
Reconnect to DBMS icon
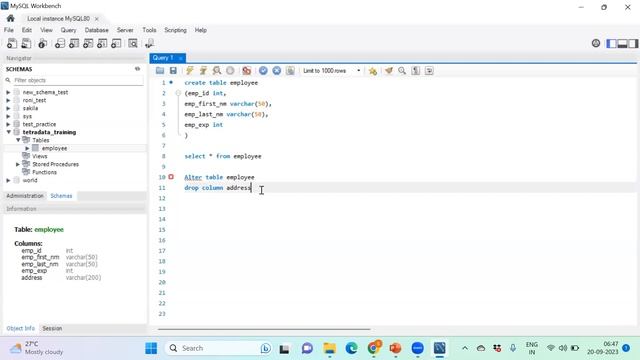(149, 43)
